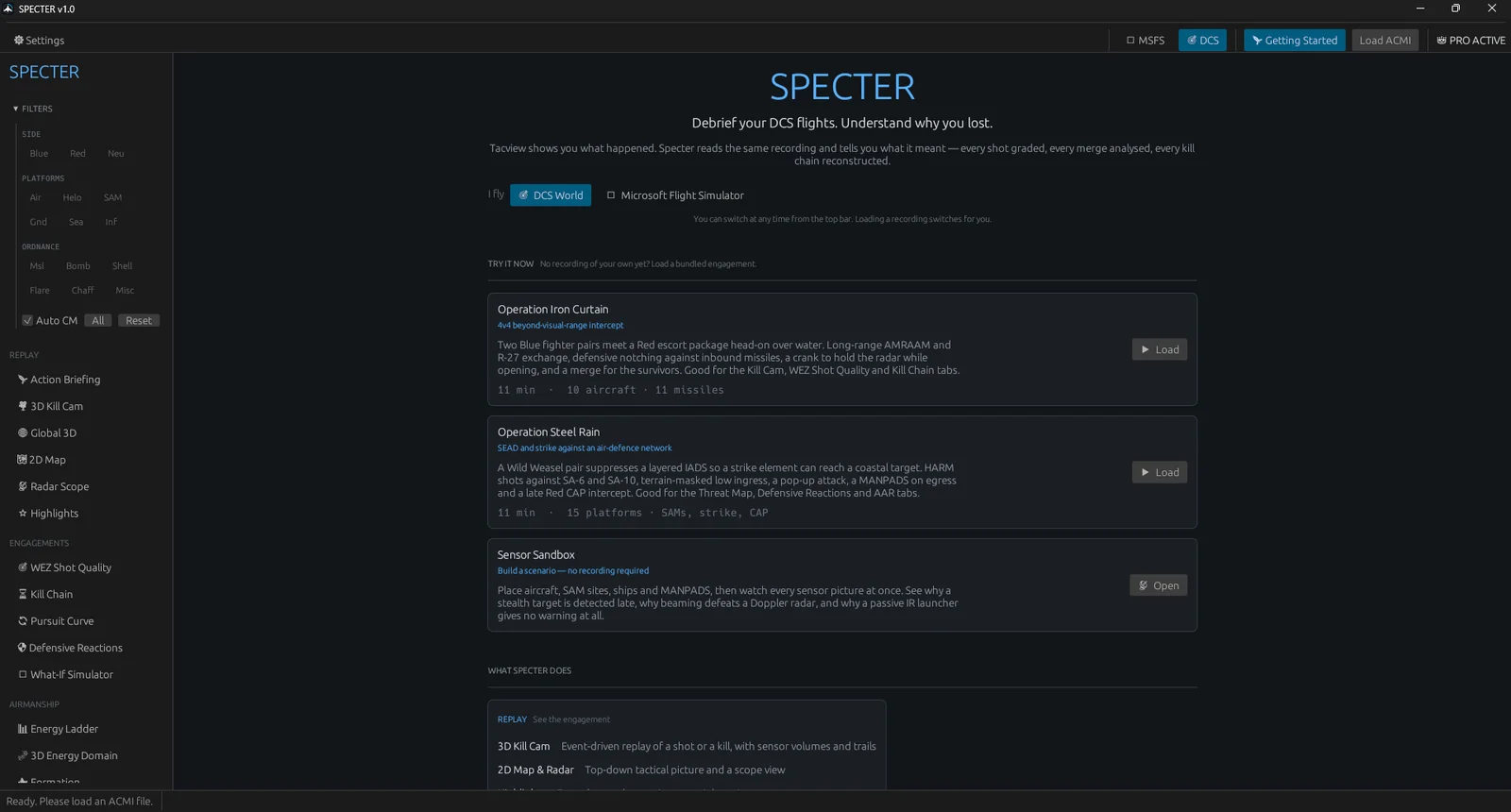
Task: Click the Defensive Reactions shield icon
Action: tap(22, 648)
